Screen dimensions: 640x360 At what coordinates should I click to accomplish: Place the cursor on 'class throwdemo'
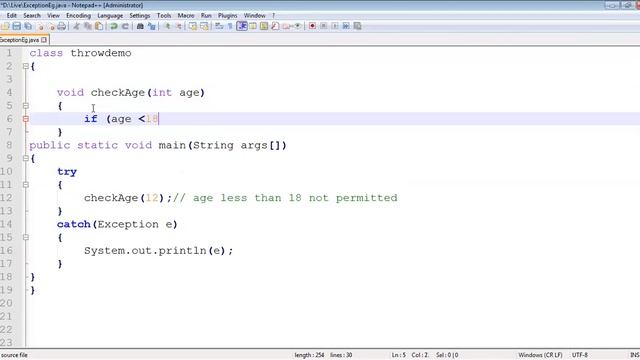pyautogui.click(x=80, y=53)
